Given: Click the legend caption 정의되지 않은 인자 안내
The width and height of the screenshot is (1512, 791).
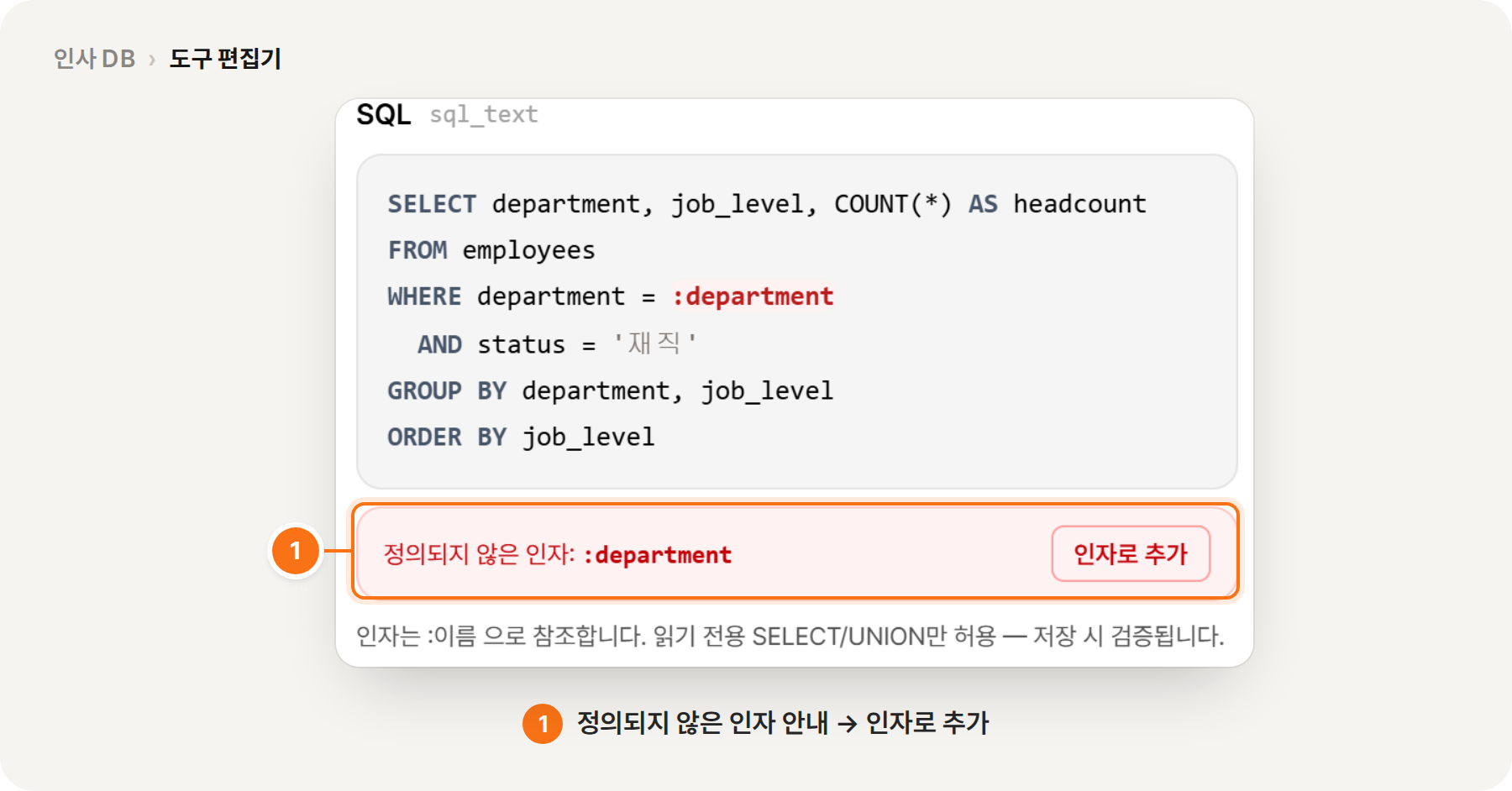Looking at the screenshot, I should 702,723.
